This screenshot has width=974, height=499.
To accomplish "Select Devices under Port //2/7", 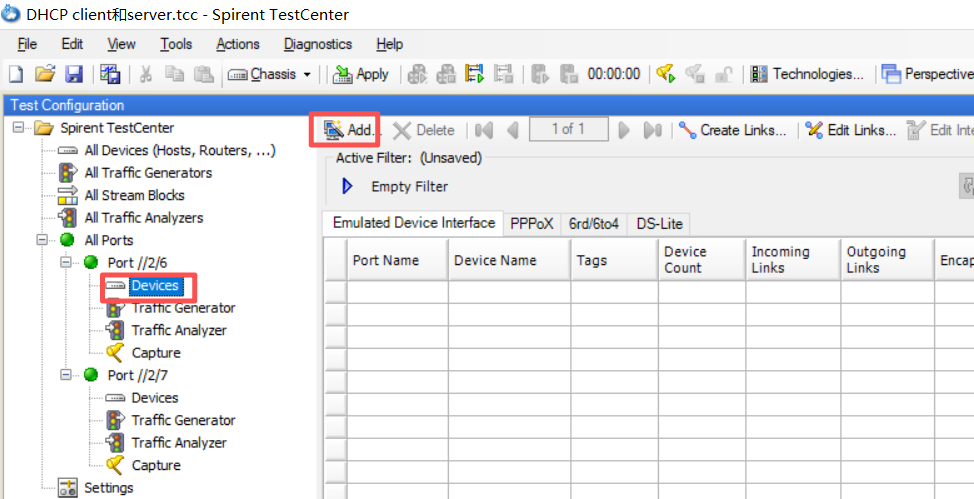I will tap(155, 398).
